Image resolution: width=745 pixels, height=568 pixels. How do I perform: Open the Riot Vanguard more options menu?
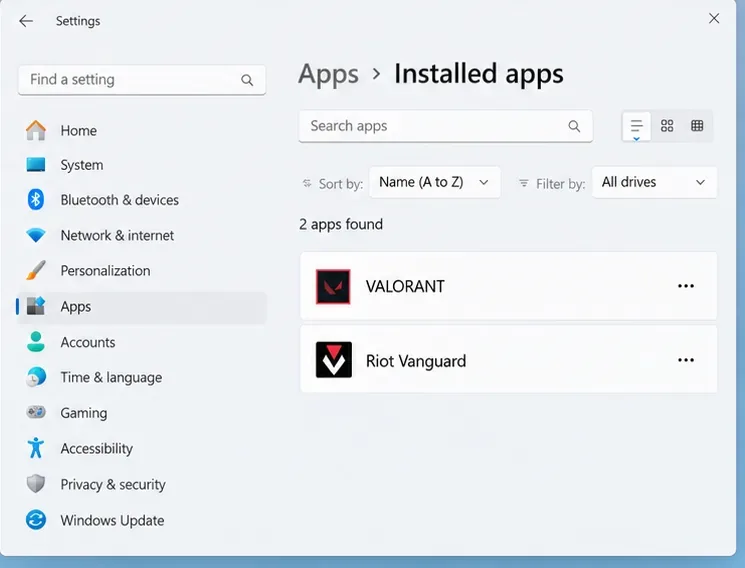686,360
